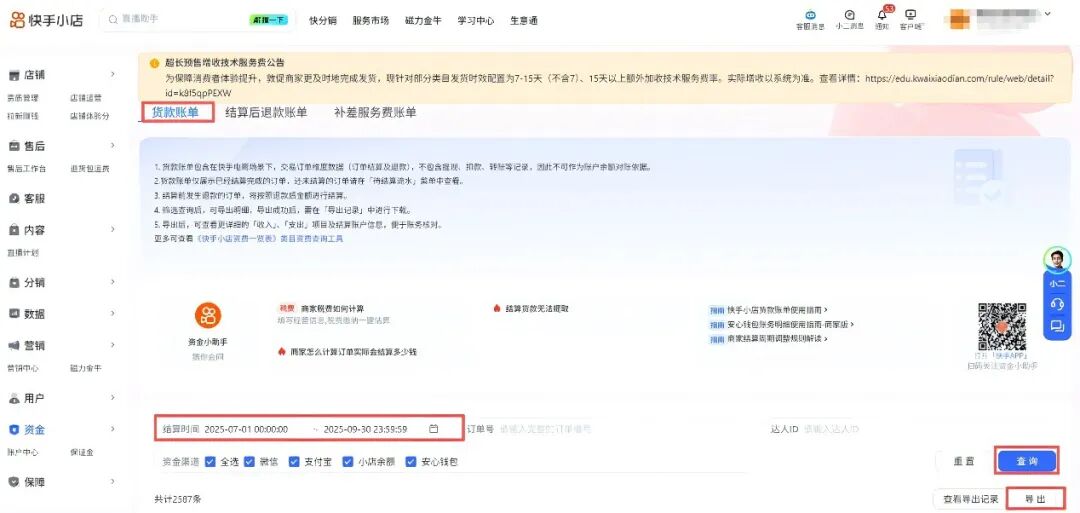Click the 查询 button
This screenshot has height=513, width=1080.
click(x=1026, y=461)
